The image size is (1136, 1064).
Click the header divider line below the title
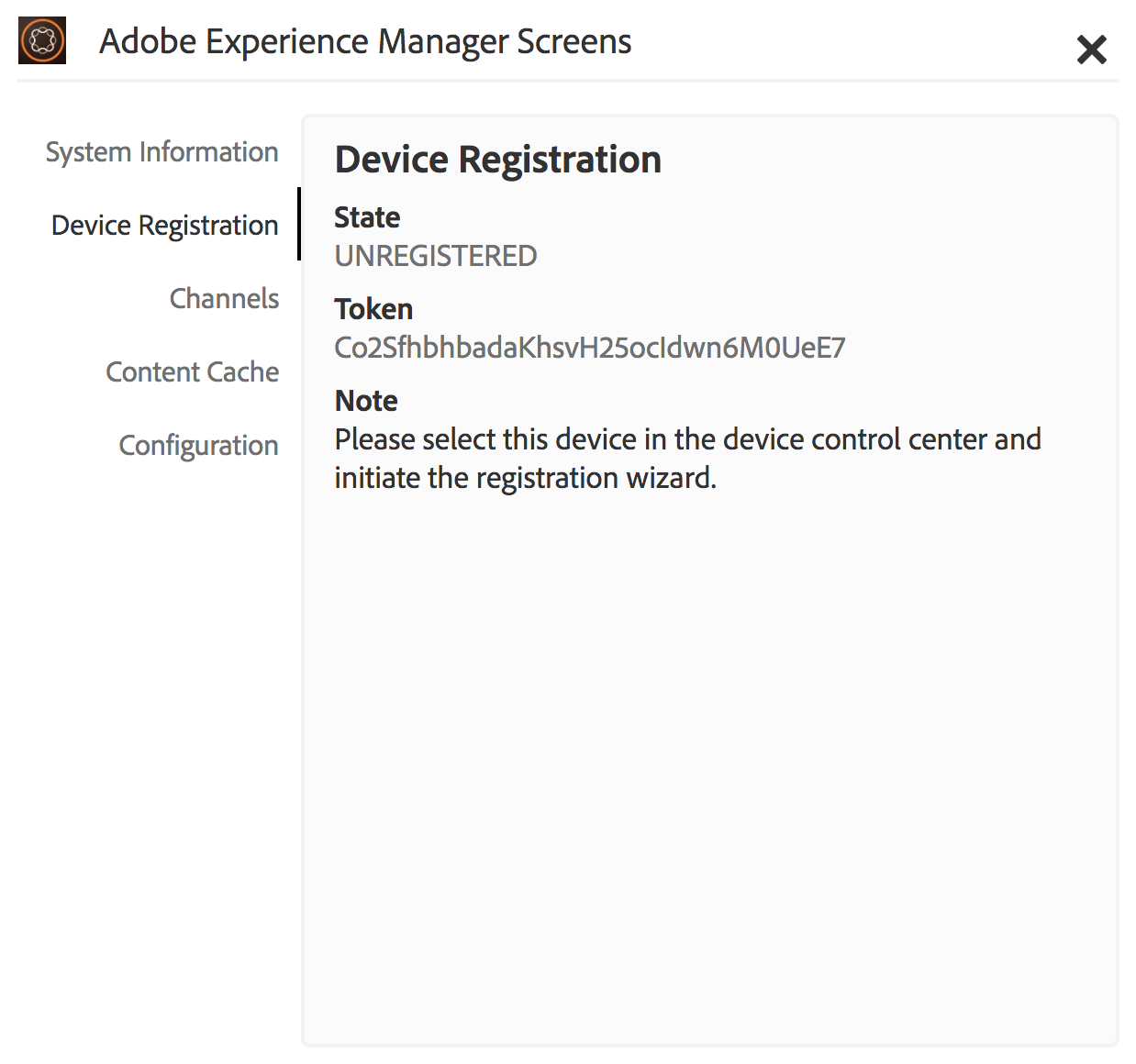567,81
